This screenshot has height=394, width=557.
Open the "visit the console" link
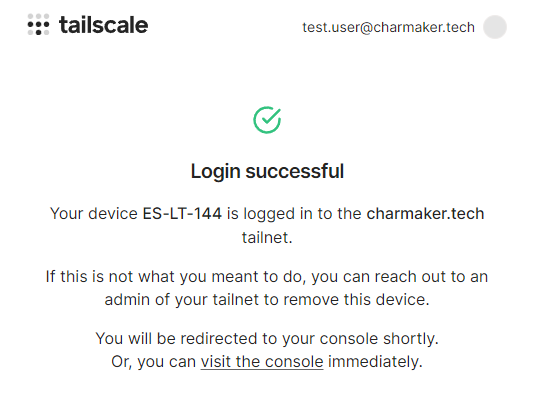coord(262,362)
